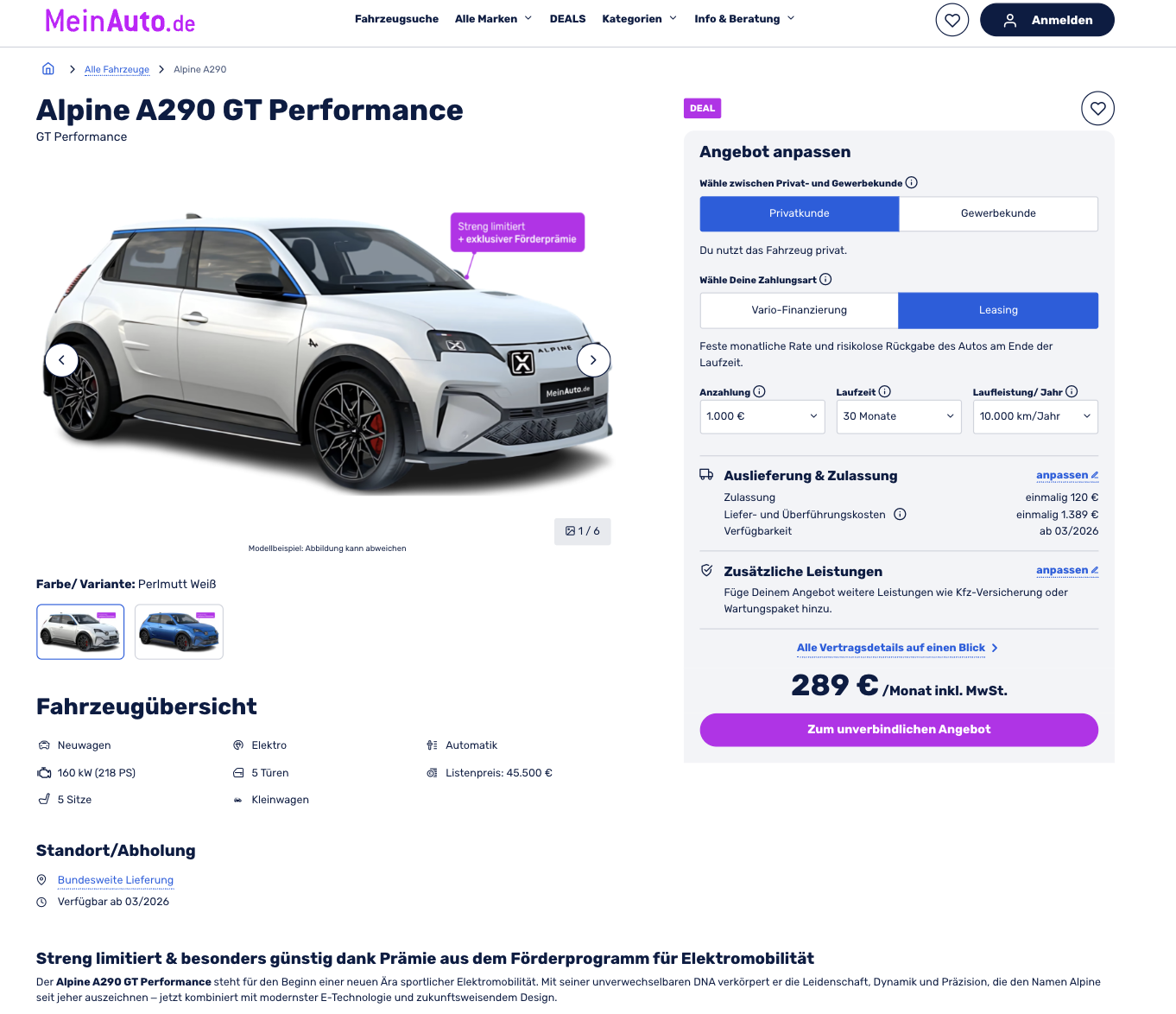Click info icon for Liefer- und Überführungskosten
This screenshot has width=1176, height=1014.
900,514
